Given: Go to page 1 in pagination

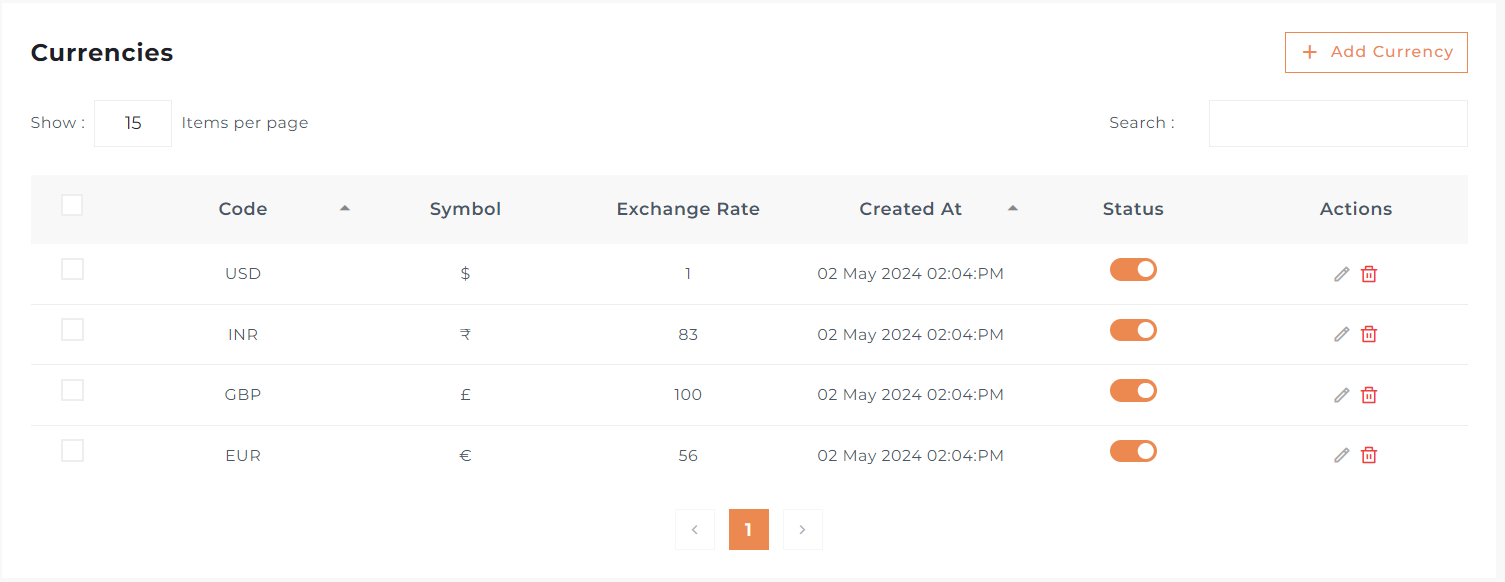Looking at the screenshot, I should click(x=748, y=530).
